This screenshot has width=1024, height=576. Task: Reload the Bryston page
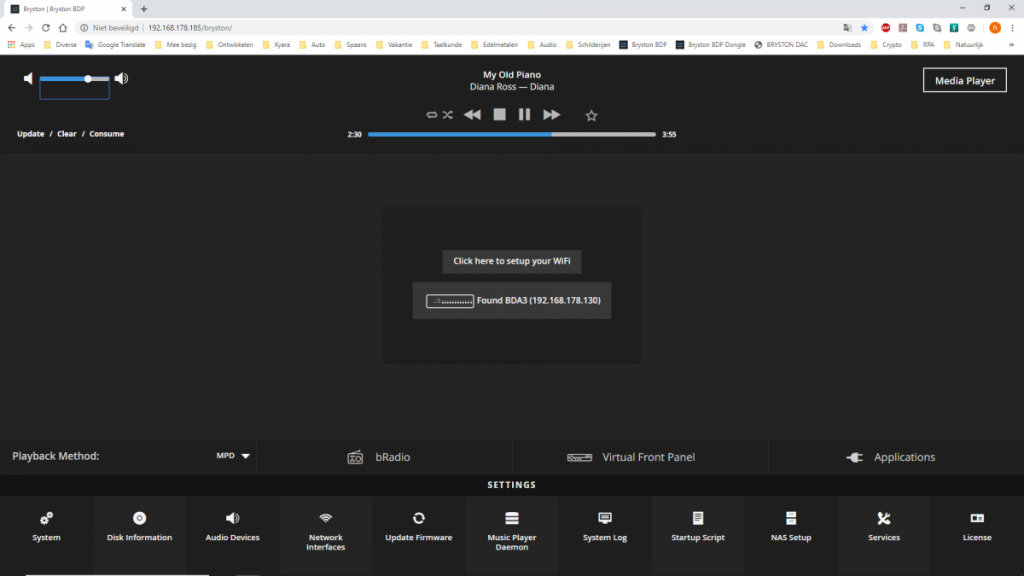coord(46,28)
